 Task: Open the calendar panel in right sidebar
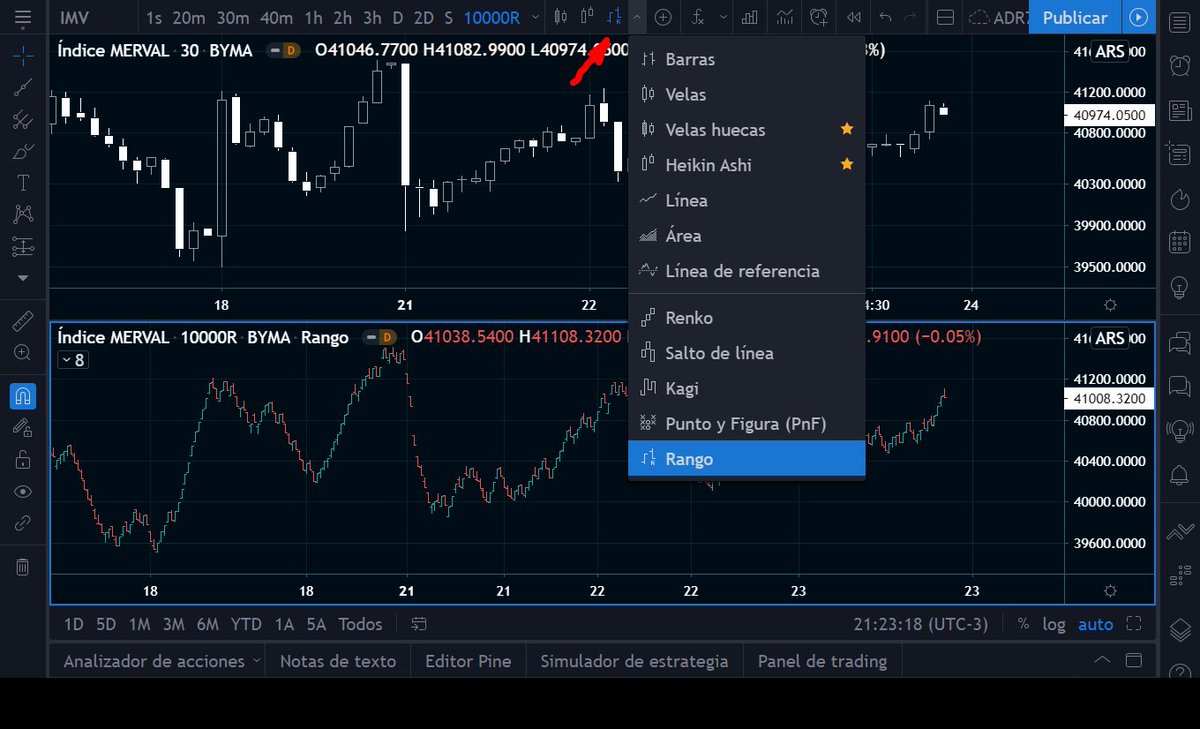[1179, 240]
